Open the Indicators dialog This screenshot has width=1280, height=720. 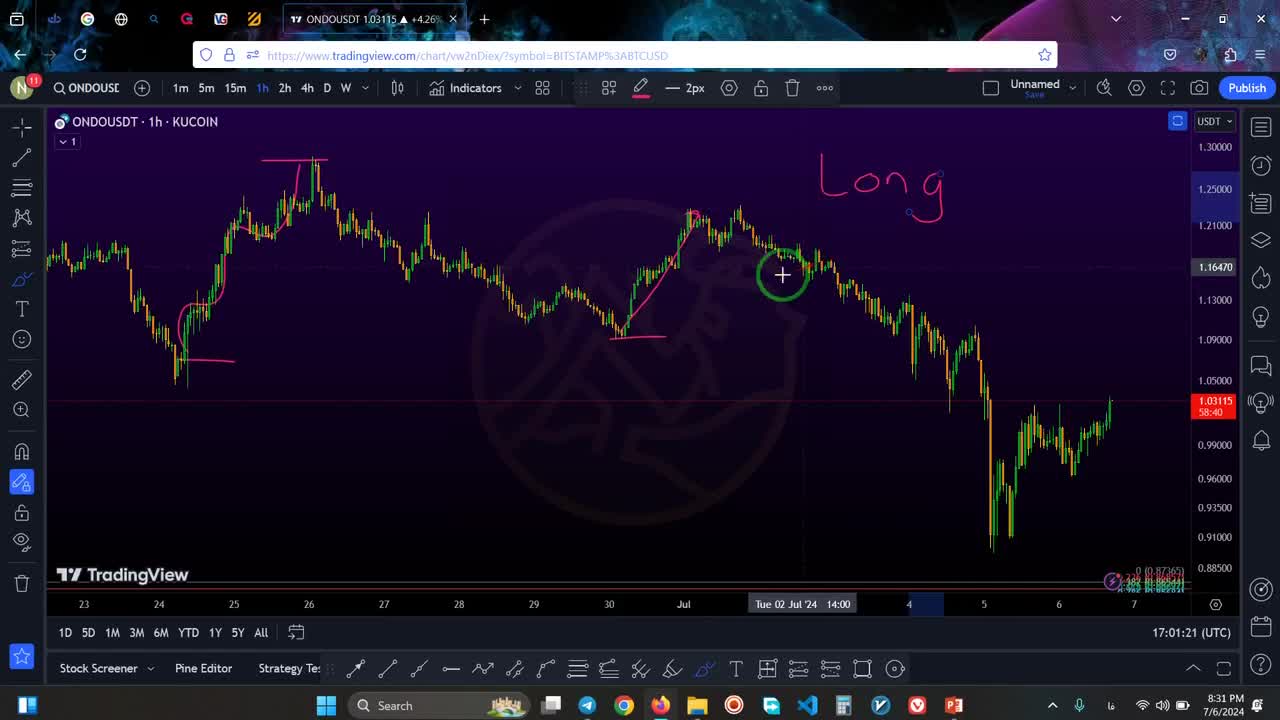pos(465,88)
